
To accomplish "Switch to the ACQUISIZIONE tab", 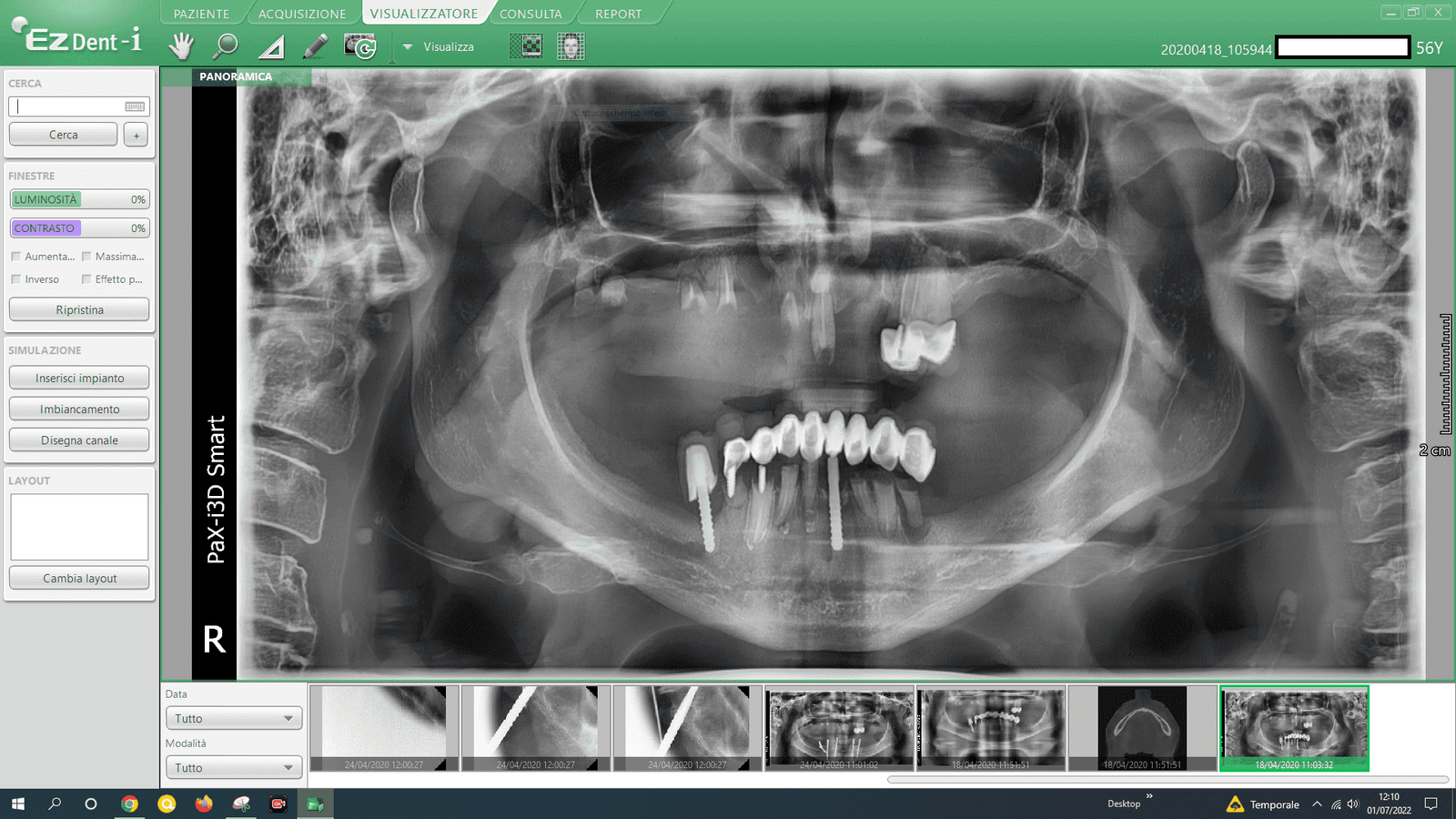I will pos(302,14).
